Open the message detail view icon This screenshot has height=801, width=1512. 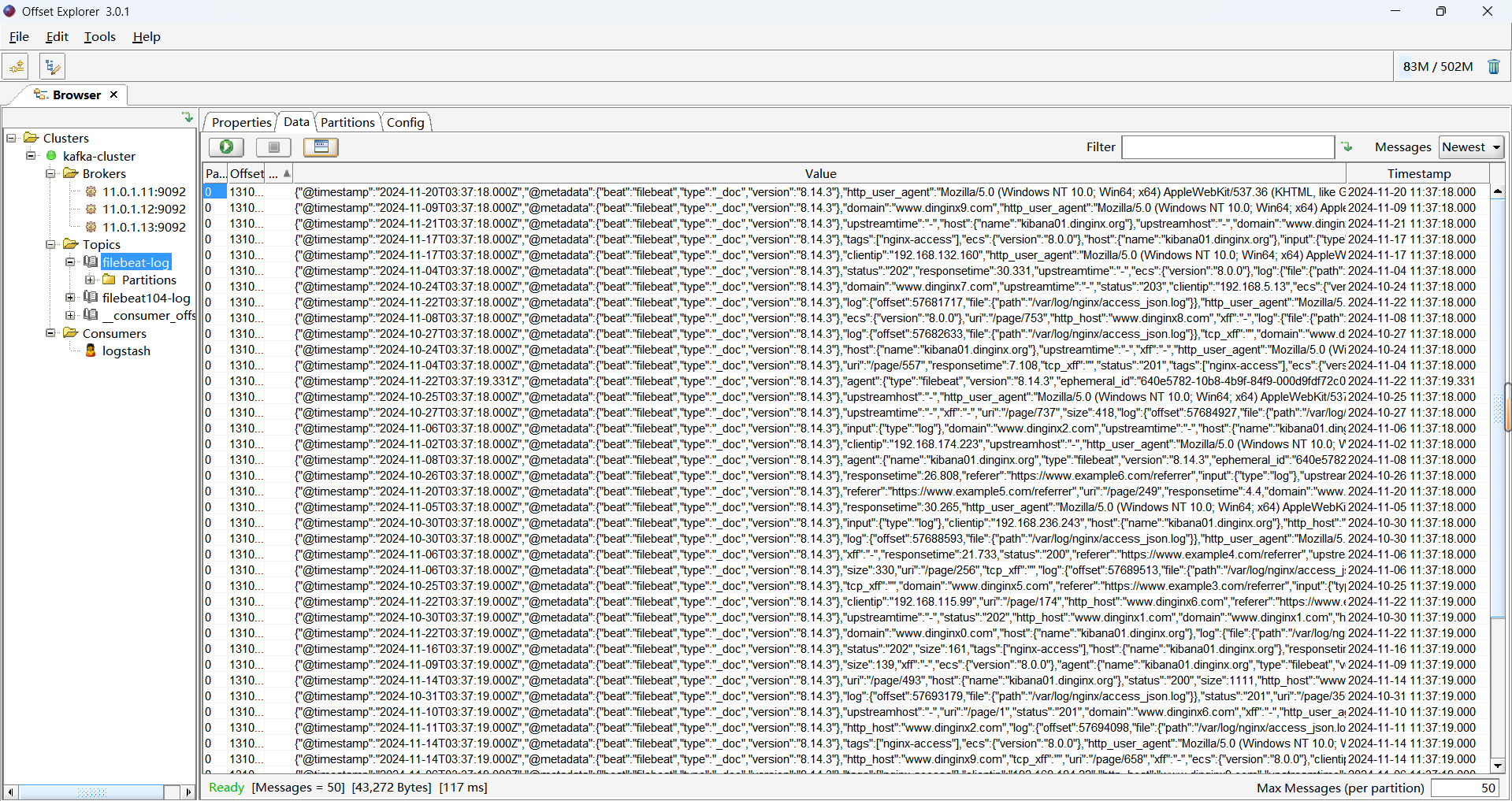(321, 146)
